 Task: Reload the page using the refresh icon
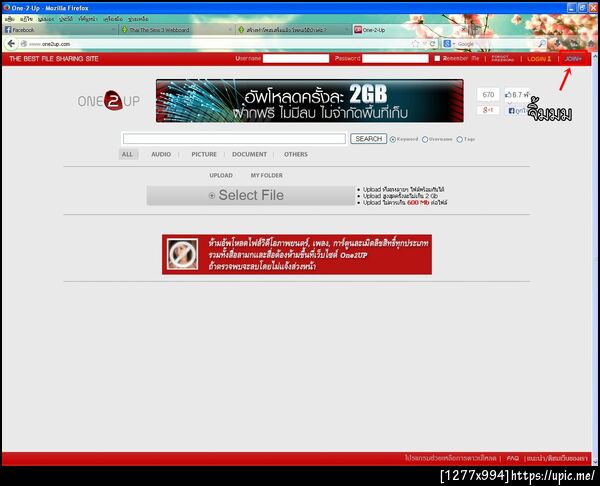[x=432, y=44]
